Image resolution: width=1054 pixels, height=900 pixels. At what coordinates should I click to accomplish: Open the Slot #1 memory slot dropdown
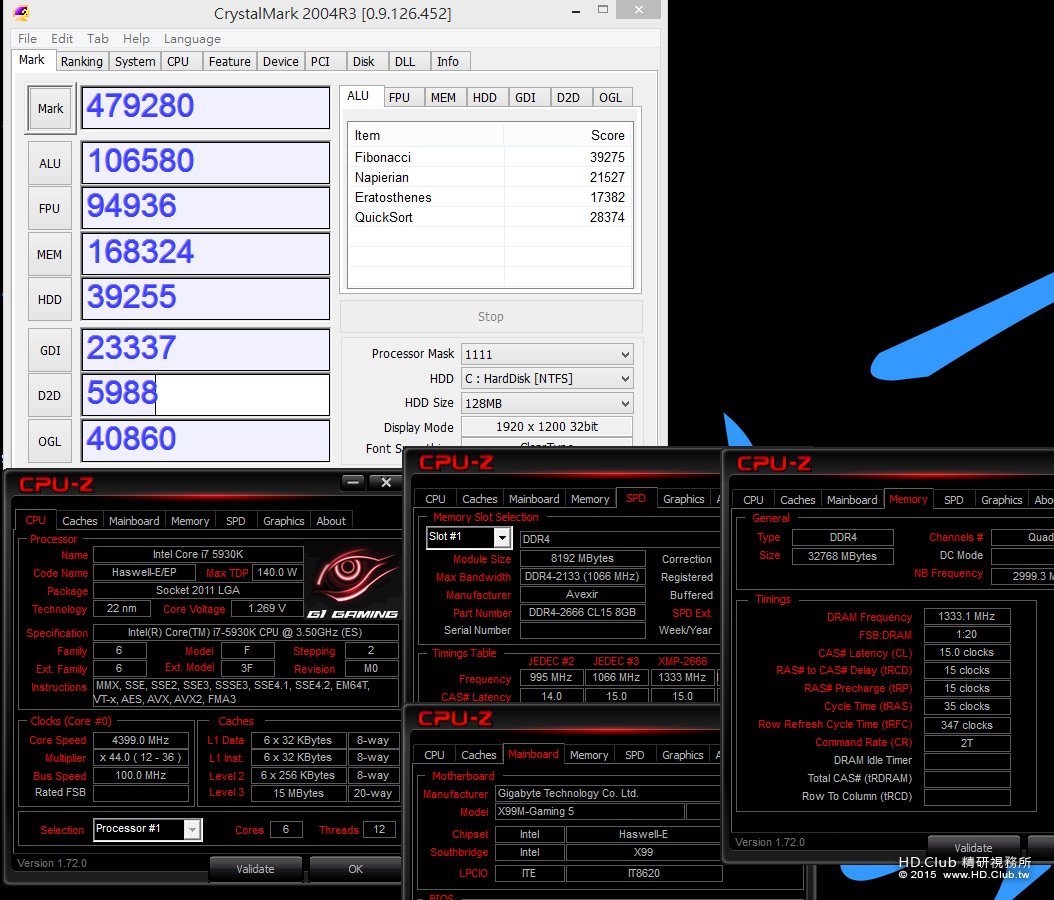(501, 537)
